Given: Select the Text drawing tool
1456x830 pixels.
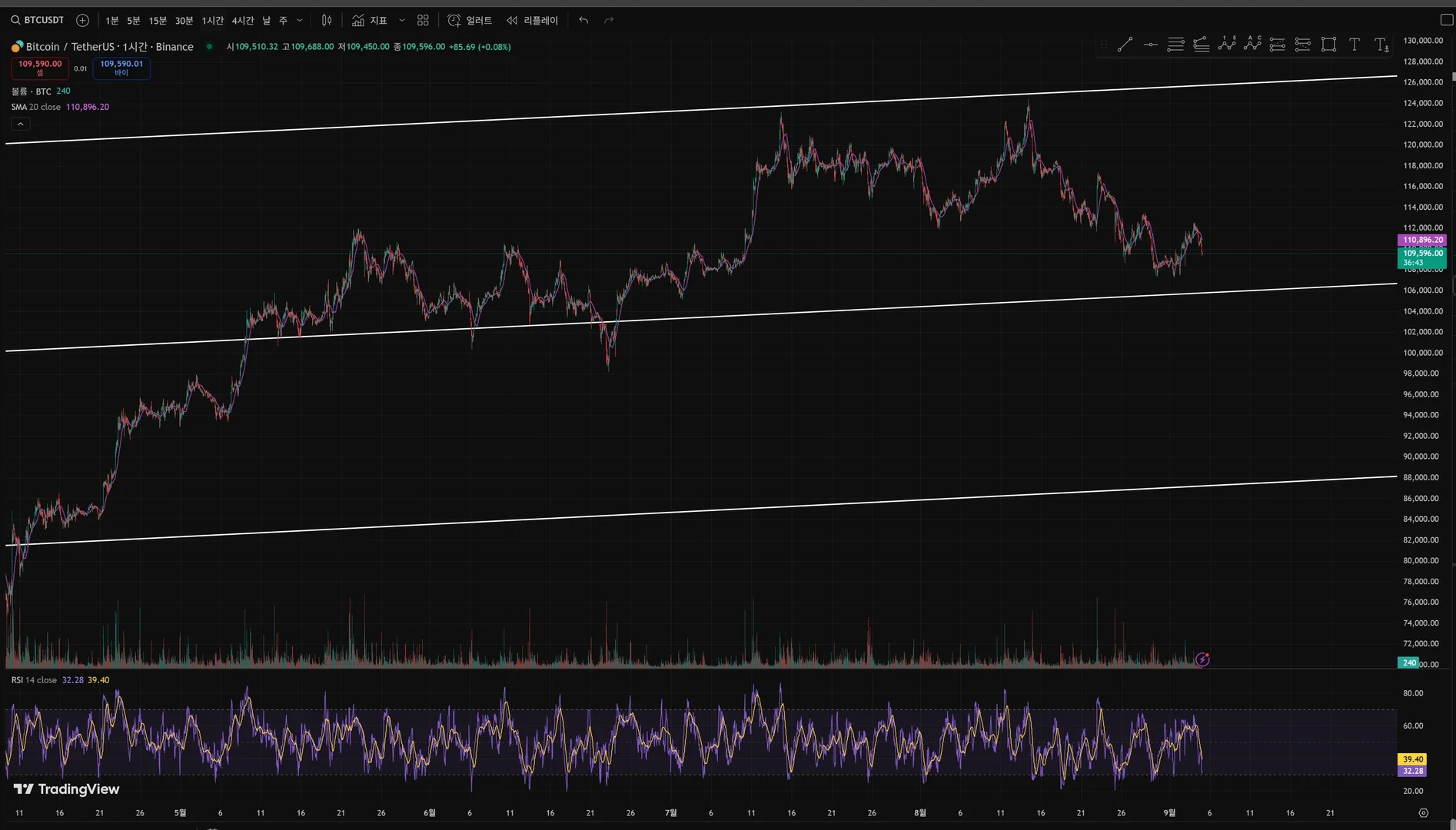Looking at the screenshot, I should [x=1355, y=45].
